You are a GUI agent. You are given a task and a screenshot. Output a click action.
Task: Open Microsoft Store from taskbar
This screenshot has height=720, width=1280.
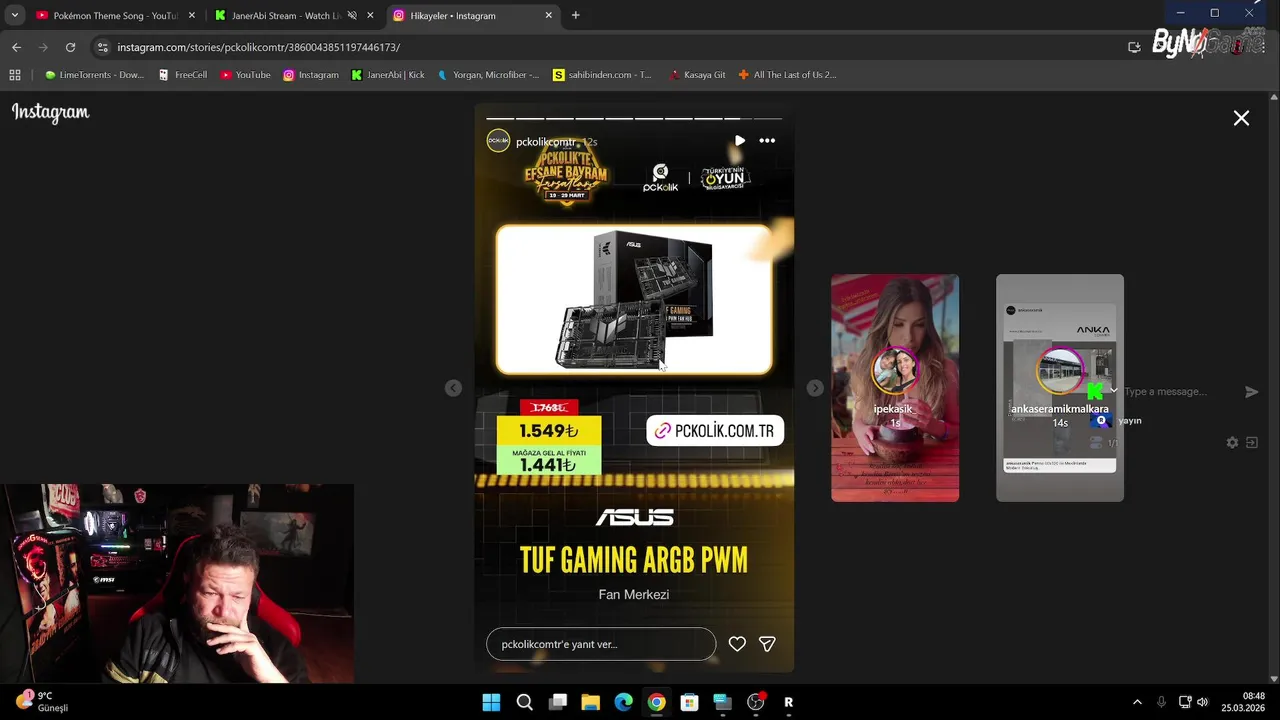(689, 702)
